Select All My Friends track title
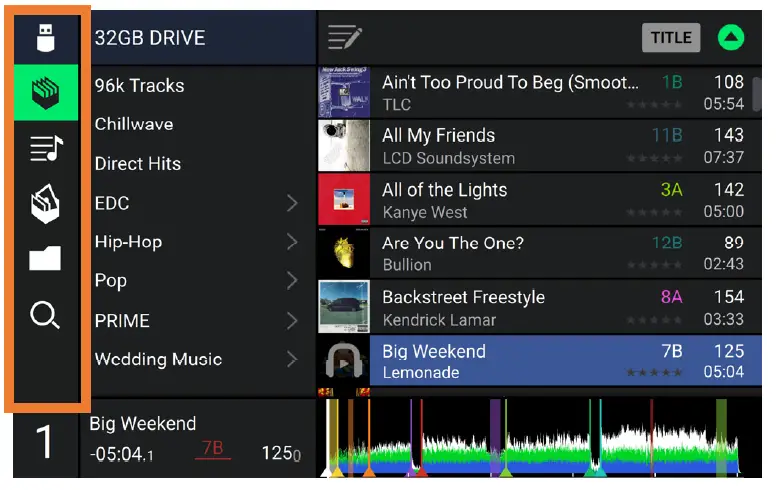The height and width of the screenshot is (490, 778). click(439, 135)
